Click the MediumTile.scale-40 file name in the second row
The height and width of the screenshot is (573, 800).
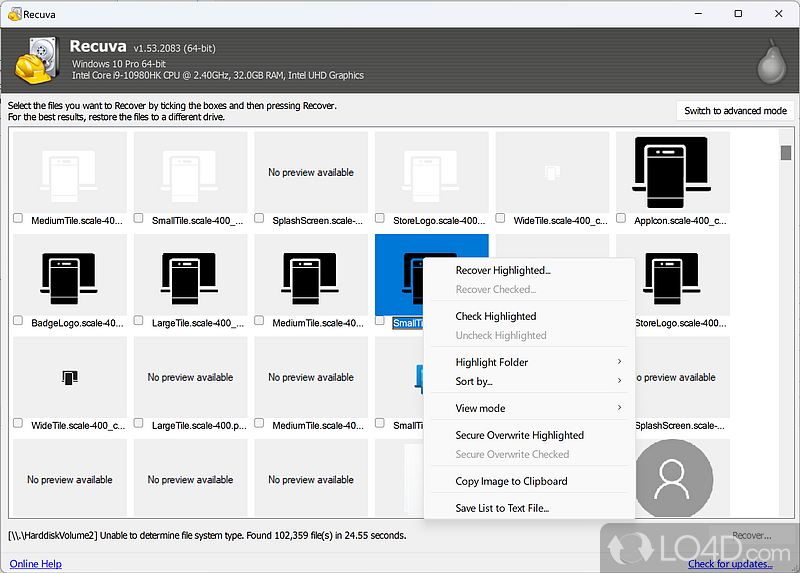click(x=318, y=323)
